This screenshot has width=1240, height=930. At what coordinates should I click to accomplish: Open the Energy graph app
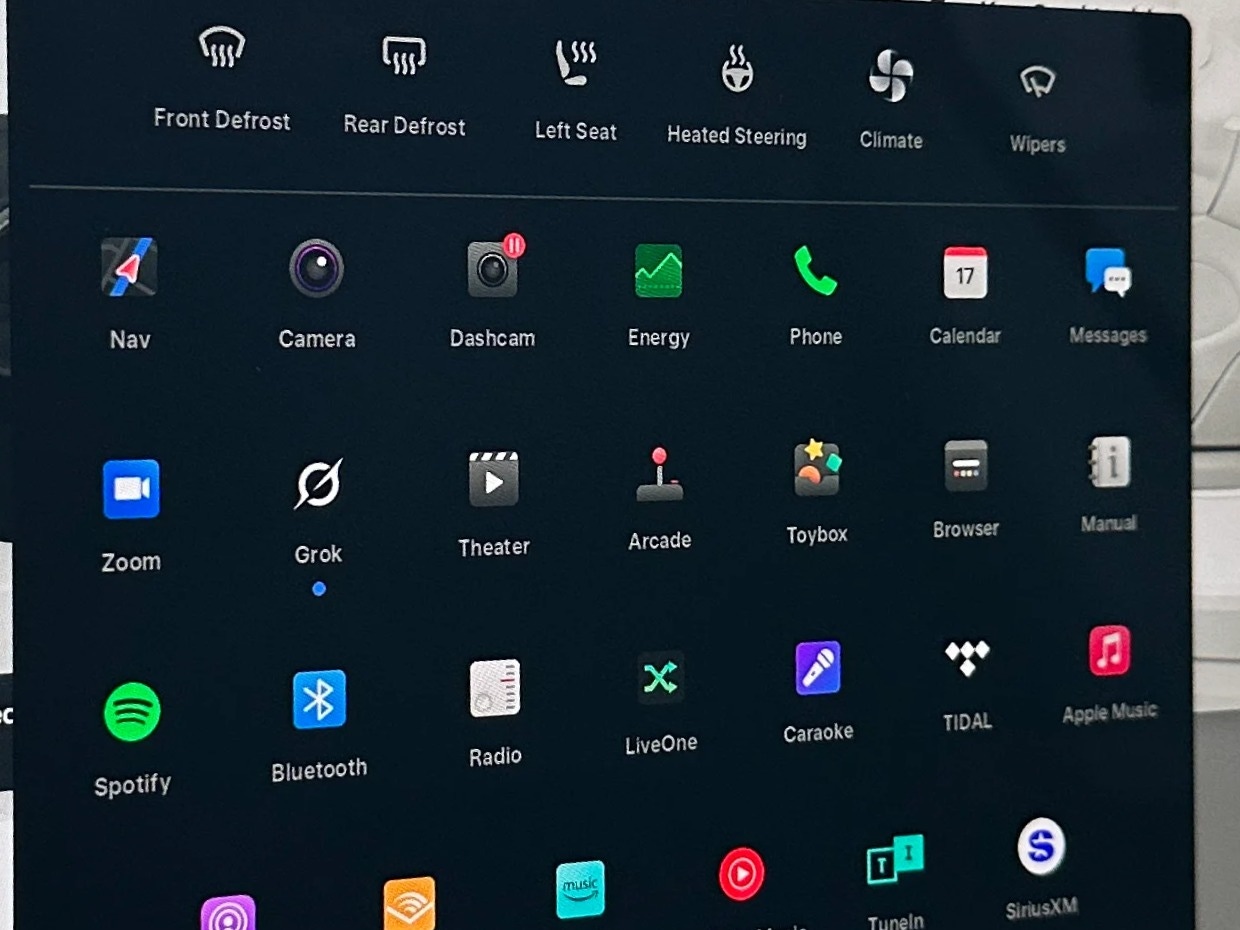[x=658, y=270]
